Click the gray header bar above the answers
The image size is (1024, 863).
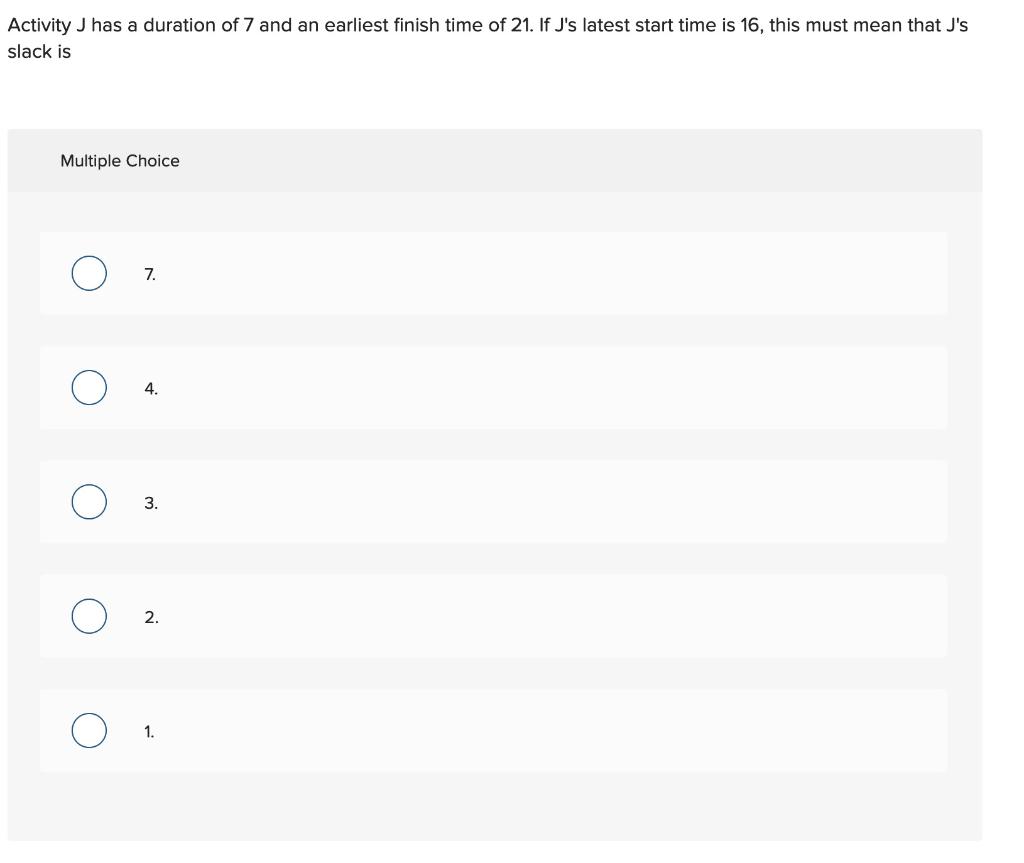click(x=495, y=160)
